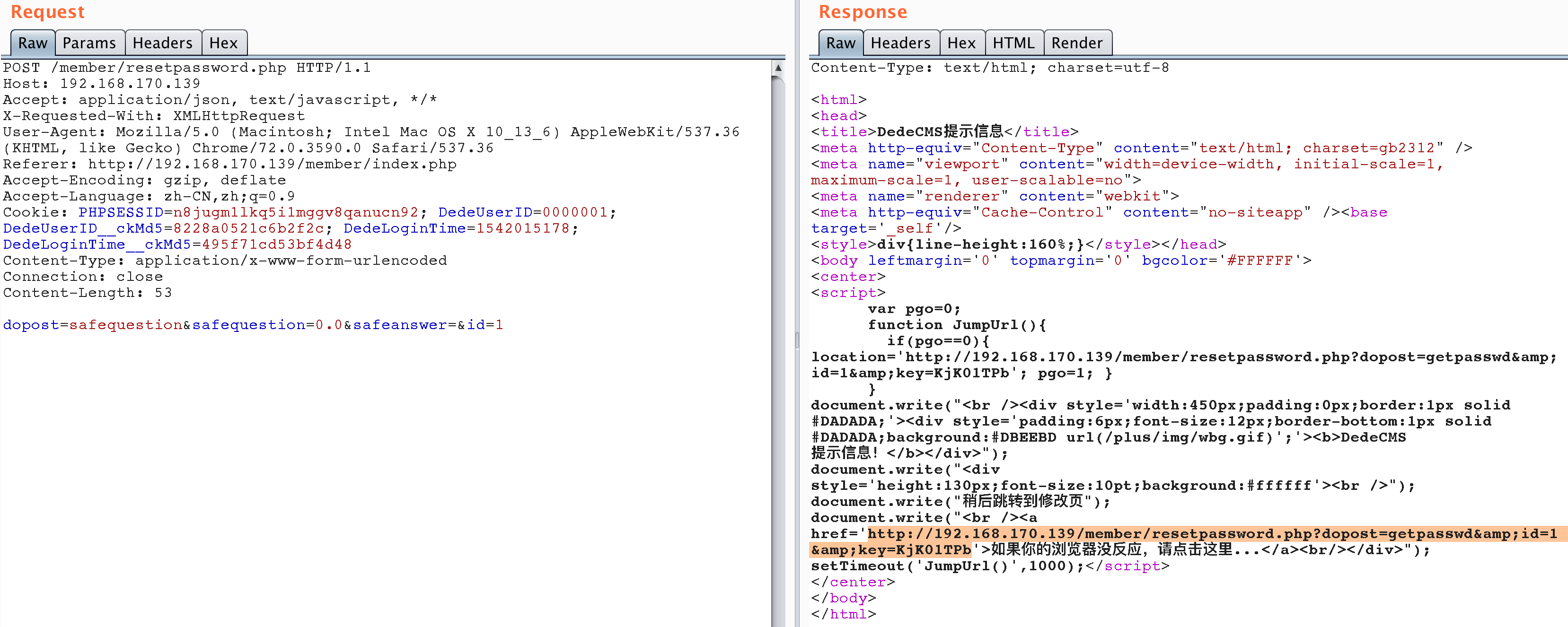Switch to the Headers tab in Response panel

900,43
